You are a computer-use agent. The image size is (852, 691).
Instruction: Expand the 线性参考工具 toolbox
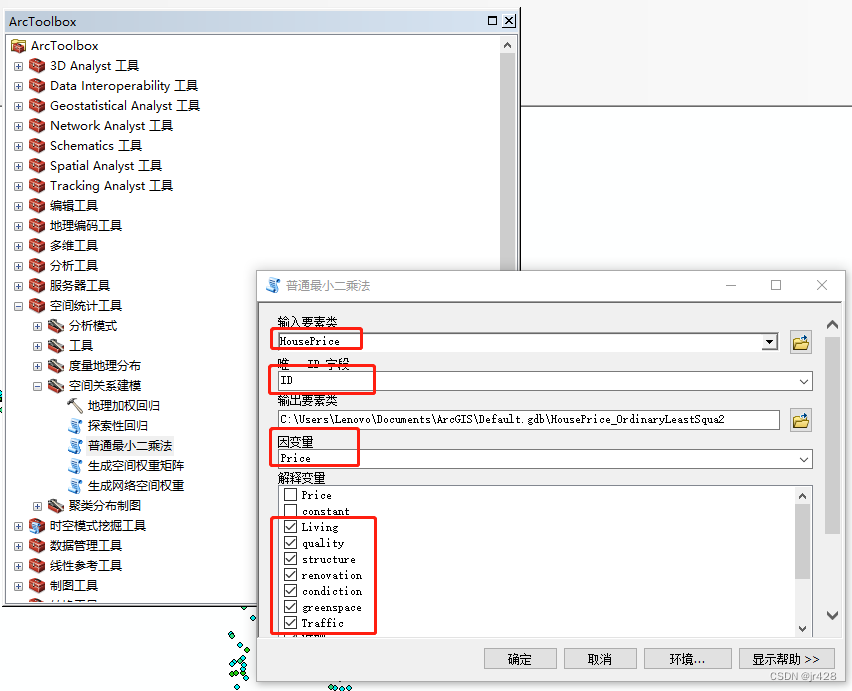18,567
